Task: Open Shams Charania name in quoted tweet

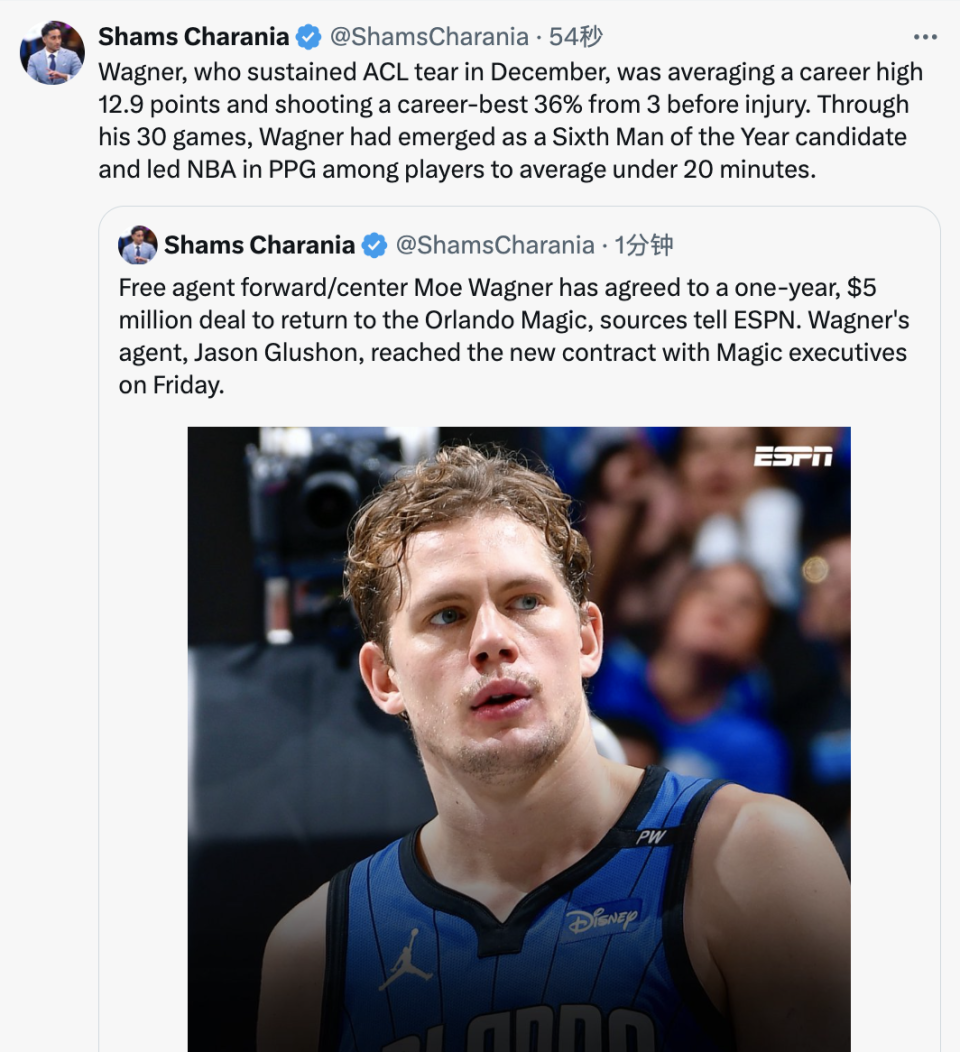Action: pyautogui.click(x=259, y=246)
